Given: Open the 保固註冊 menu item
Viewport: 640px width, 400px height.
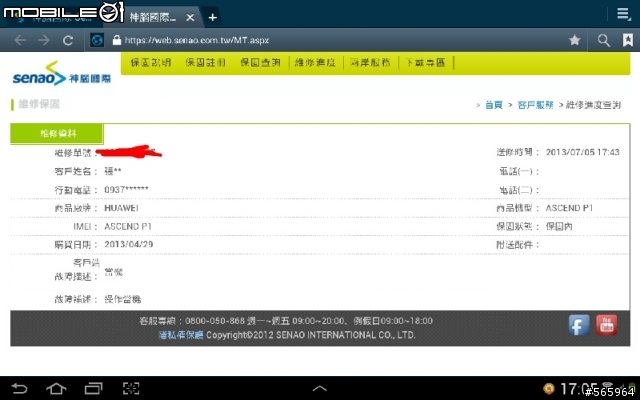Looking at the screenshot, I should [x=205, y=62].
